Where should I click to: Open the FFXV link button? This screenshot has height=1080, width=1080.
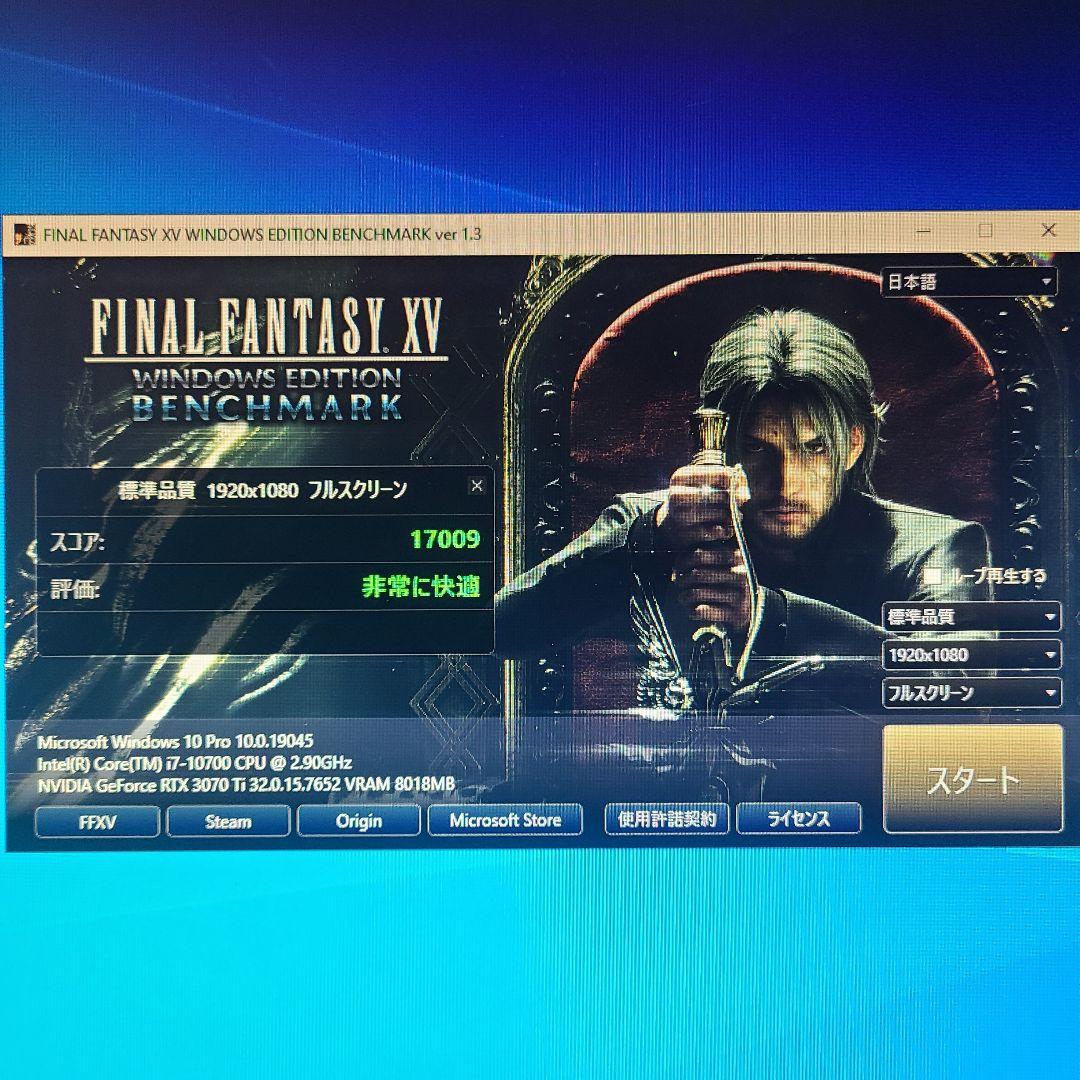(x=97, y=822)
